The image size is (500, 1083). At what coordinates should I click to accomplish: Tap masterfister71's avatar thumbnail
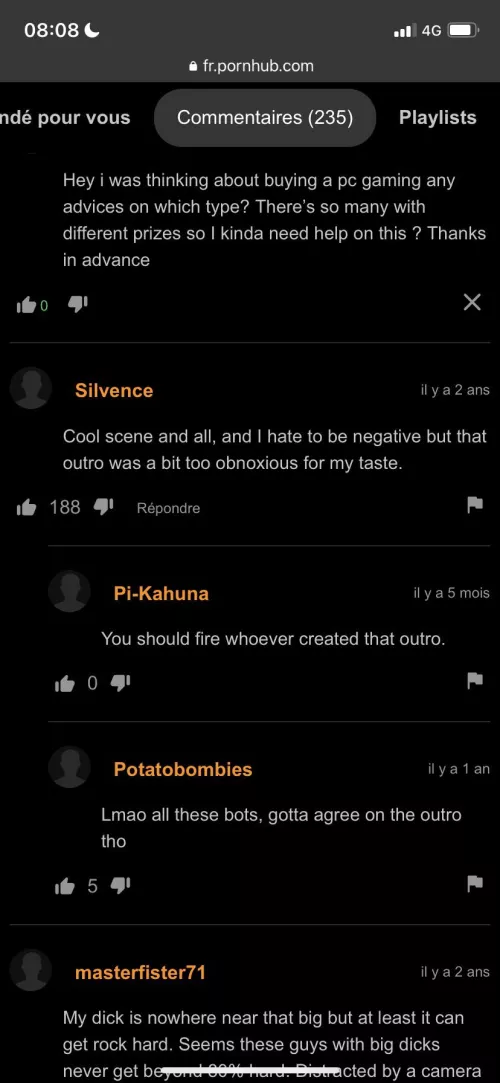(x=31, y=970)
